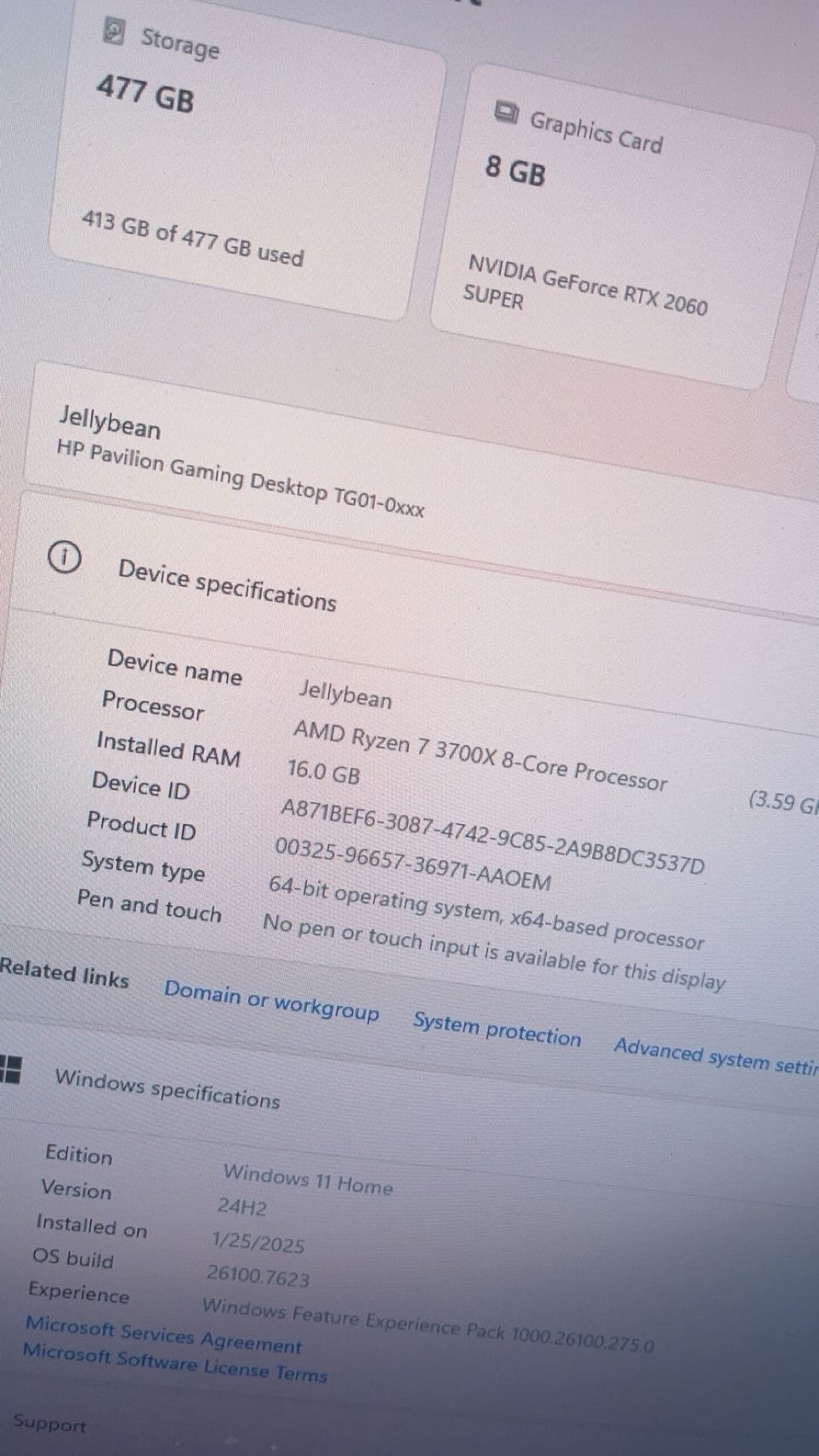
Task: Click the System type row label
Action: (143, 865)
